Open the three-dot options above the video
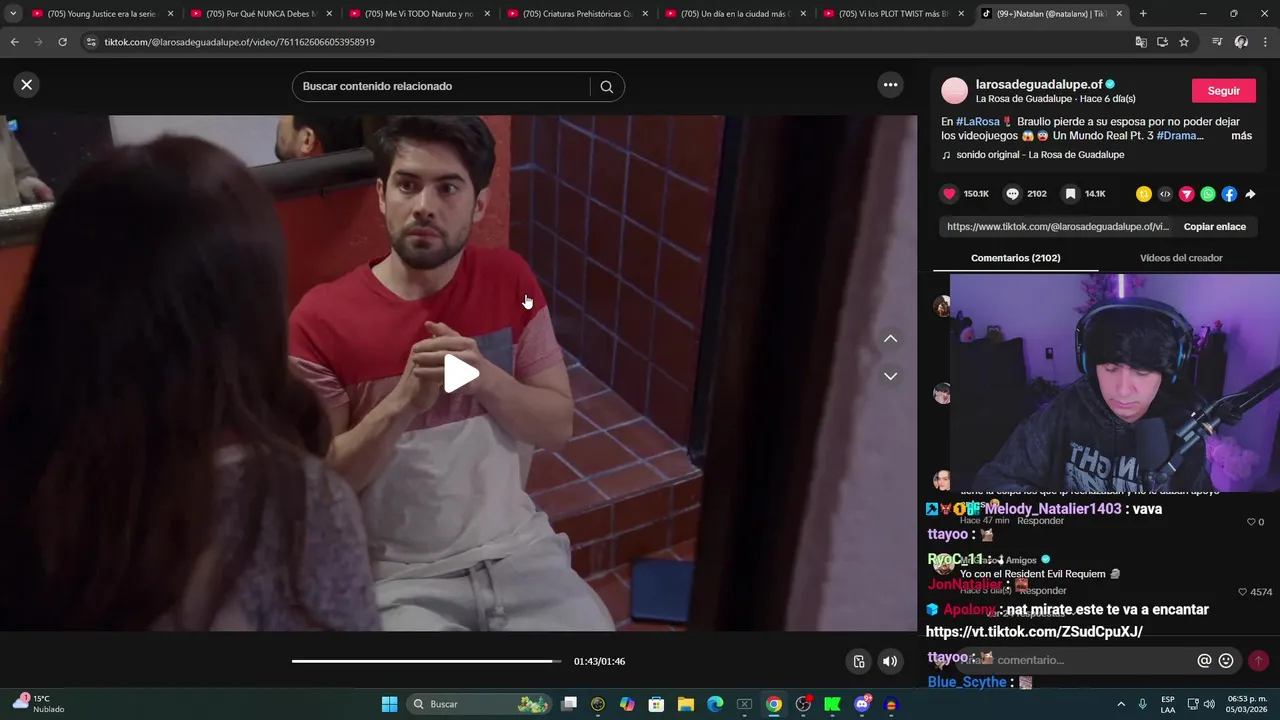The width and height of the screenshot is (1280, 720). (890, 85)
